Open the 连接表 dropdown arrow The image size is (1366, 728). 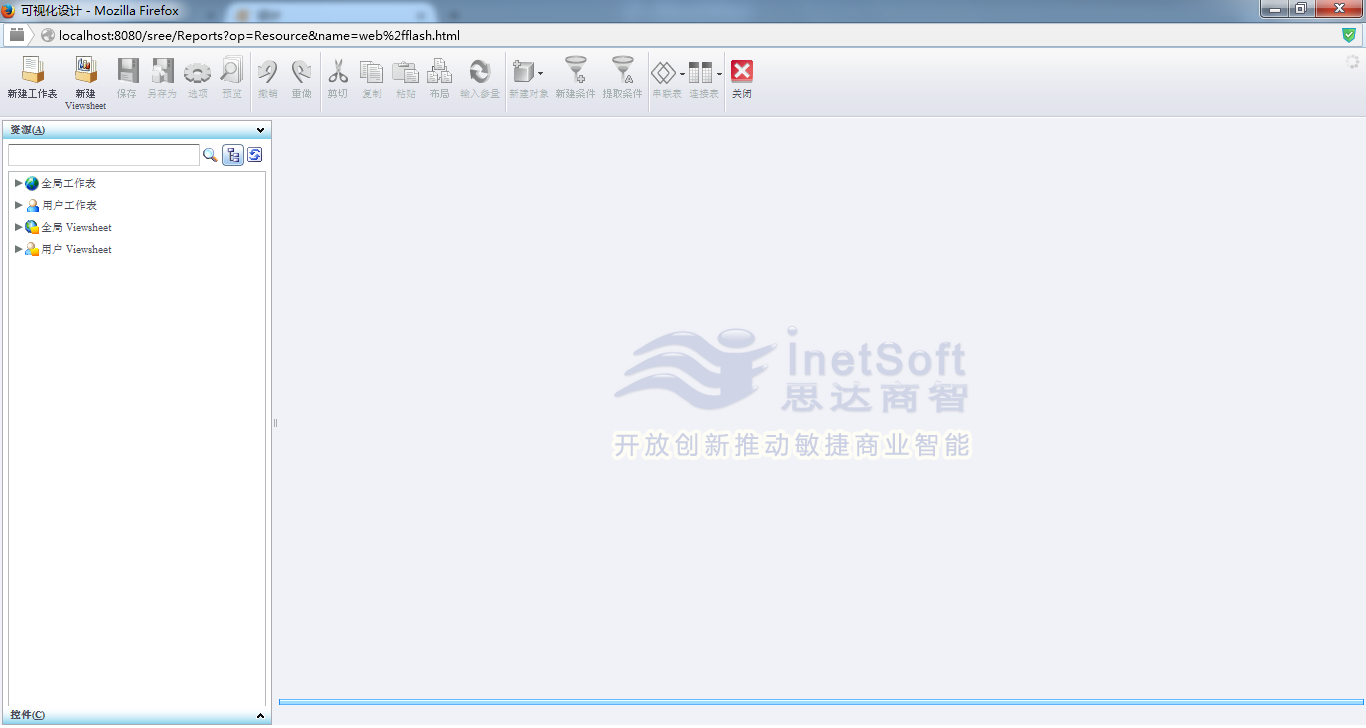pos(719,73)
